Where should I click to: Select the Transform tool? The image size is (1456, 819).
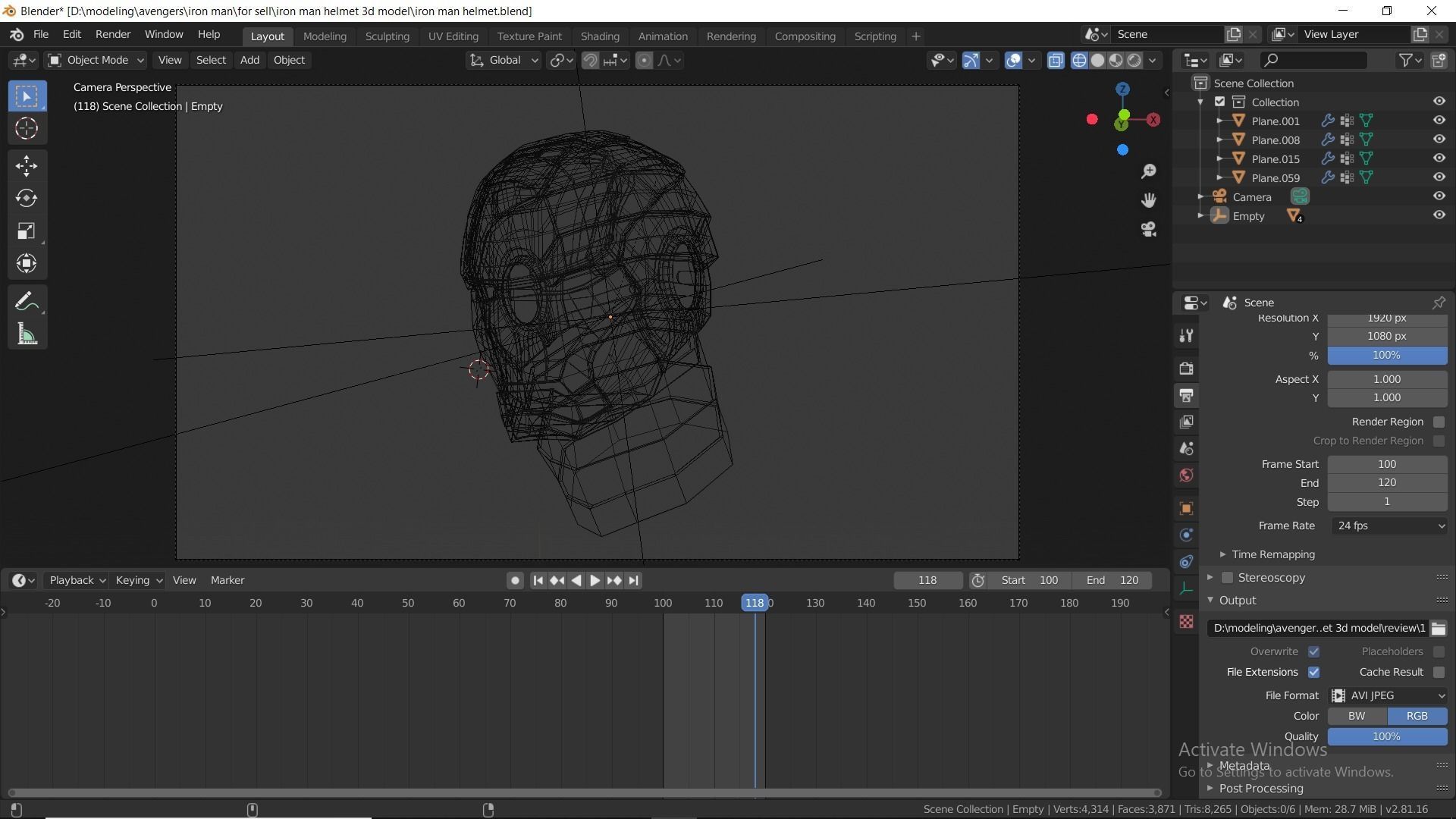coord(27,263)
